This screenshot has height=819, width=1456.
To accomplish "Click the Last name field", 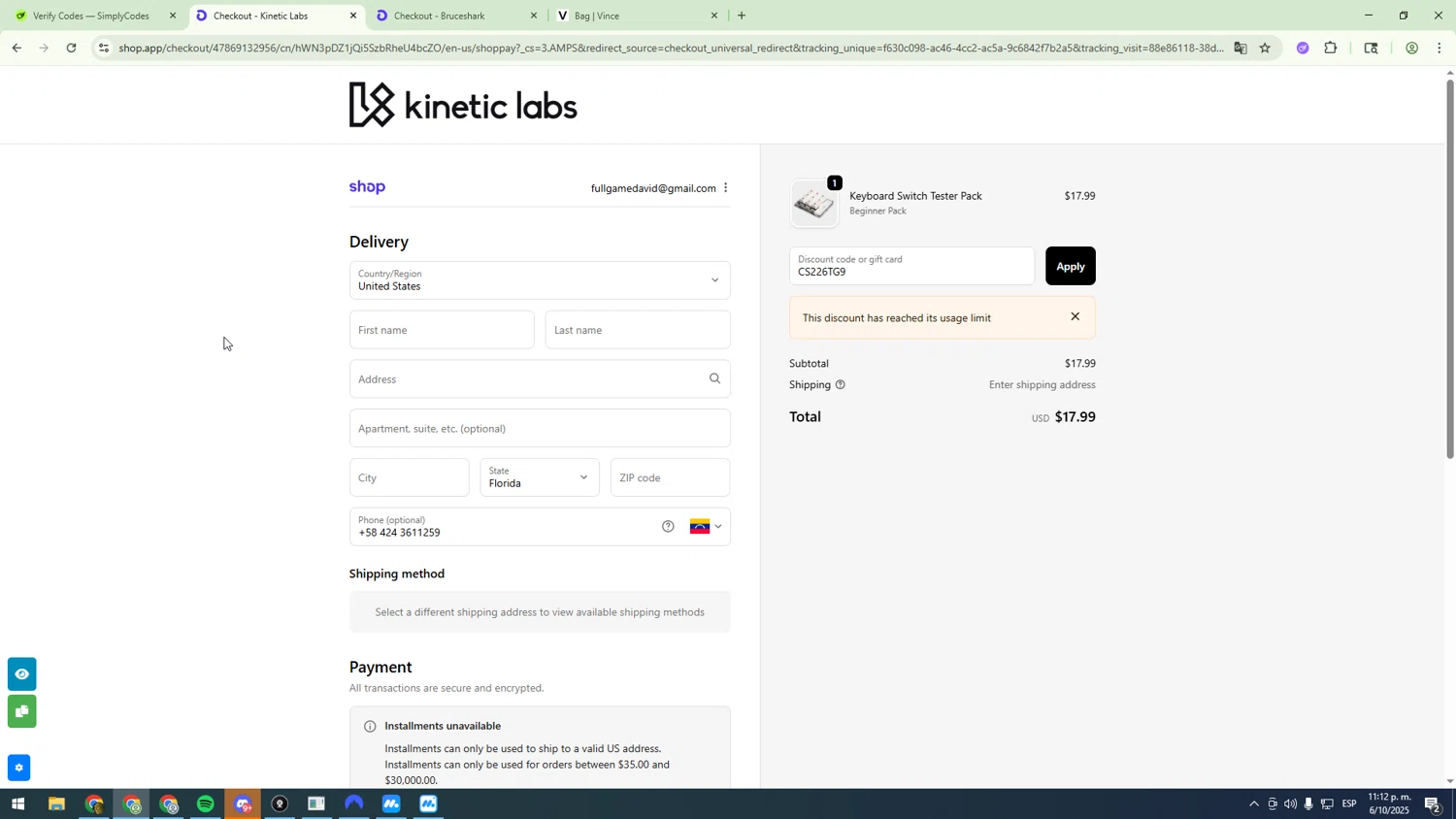I will pos(638,330).
